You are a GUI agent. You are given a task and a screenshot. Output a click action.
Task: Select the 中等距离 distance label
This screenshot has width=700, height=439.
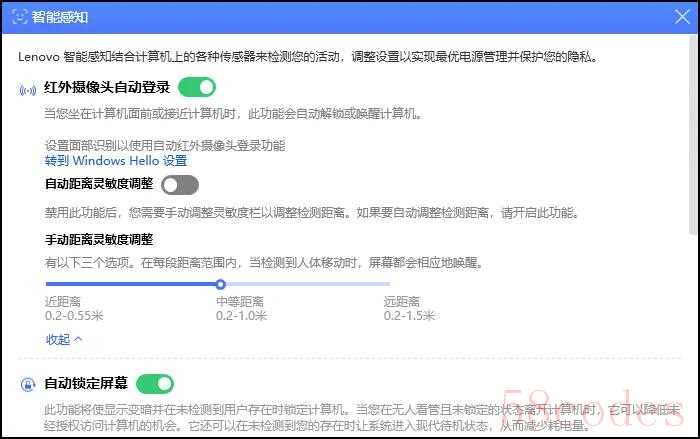(240, 302)
